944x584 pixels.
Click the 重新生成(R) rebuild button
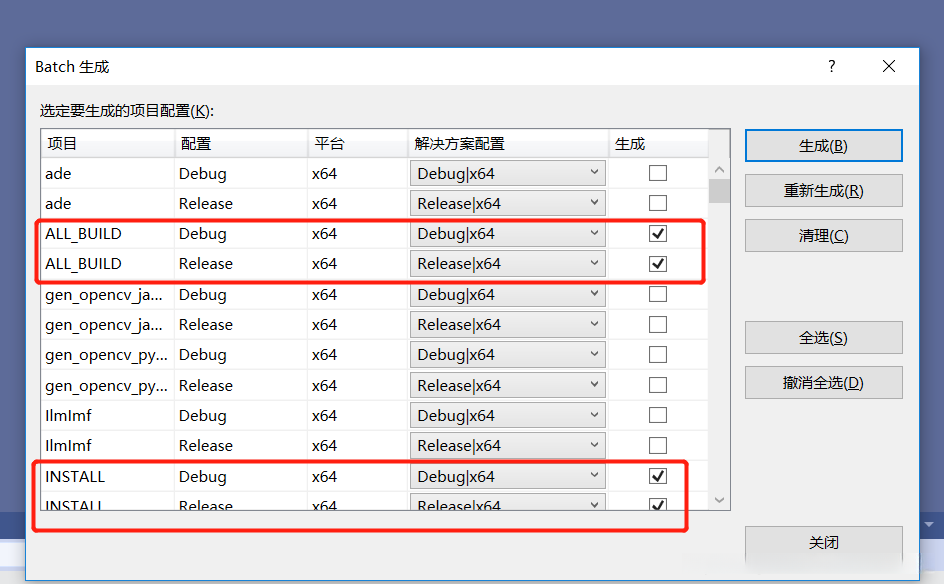click(823, 190)
